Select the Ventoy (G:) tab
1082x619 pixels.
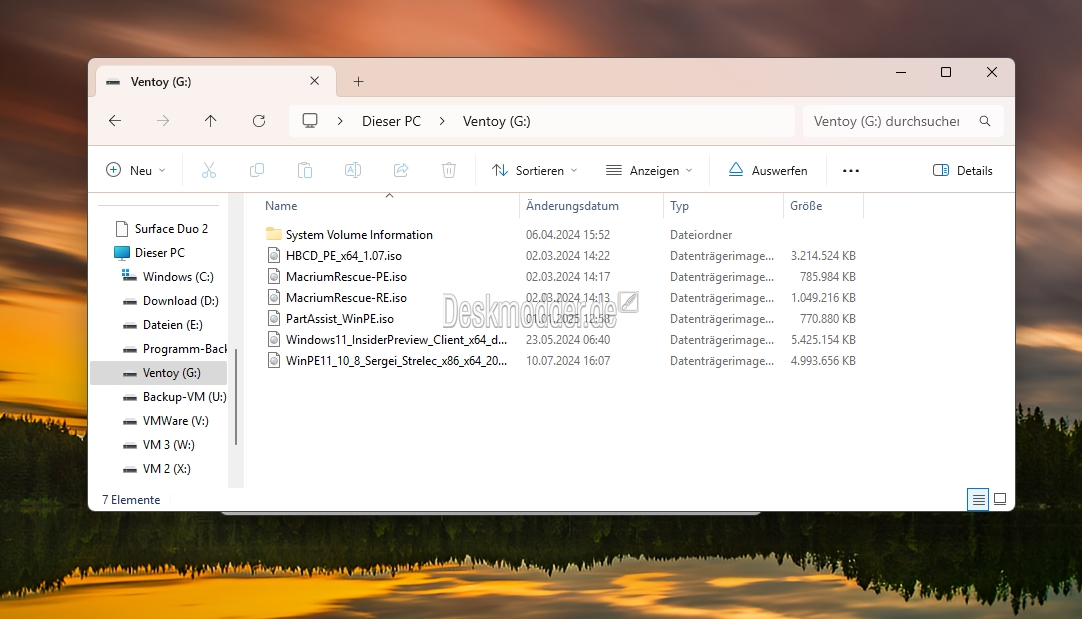(x=215, y=81)
